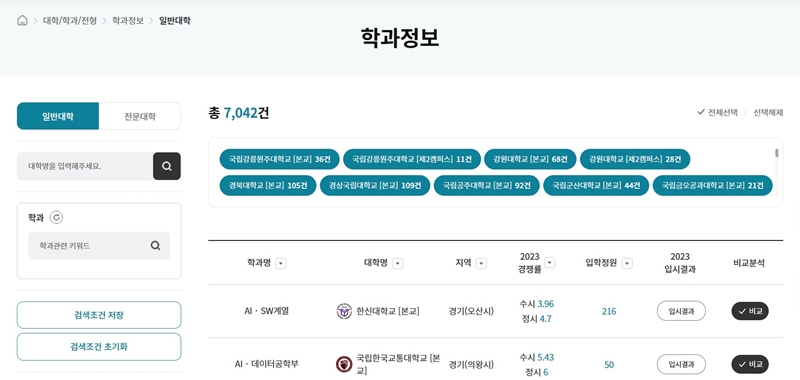
Task: Open the 학과정보 breadcrumb link
Action: [x=128, y=20]
